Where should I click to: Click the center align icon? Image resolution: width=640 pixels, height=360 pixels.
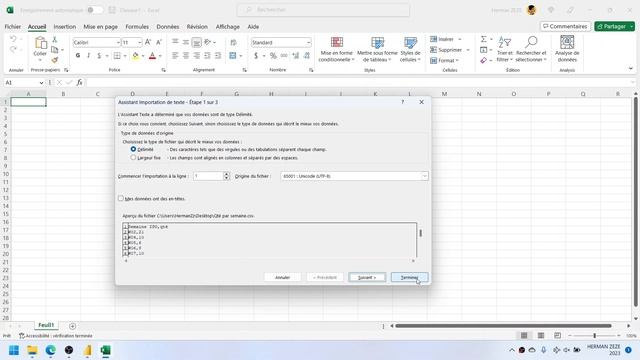(186, 56)
